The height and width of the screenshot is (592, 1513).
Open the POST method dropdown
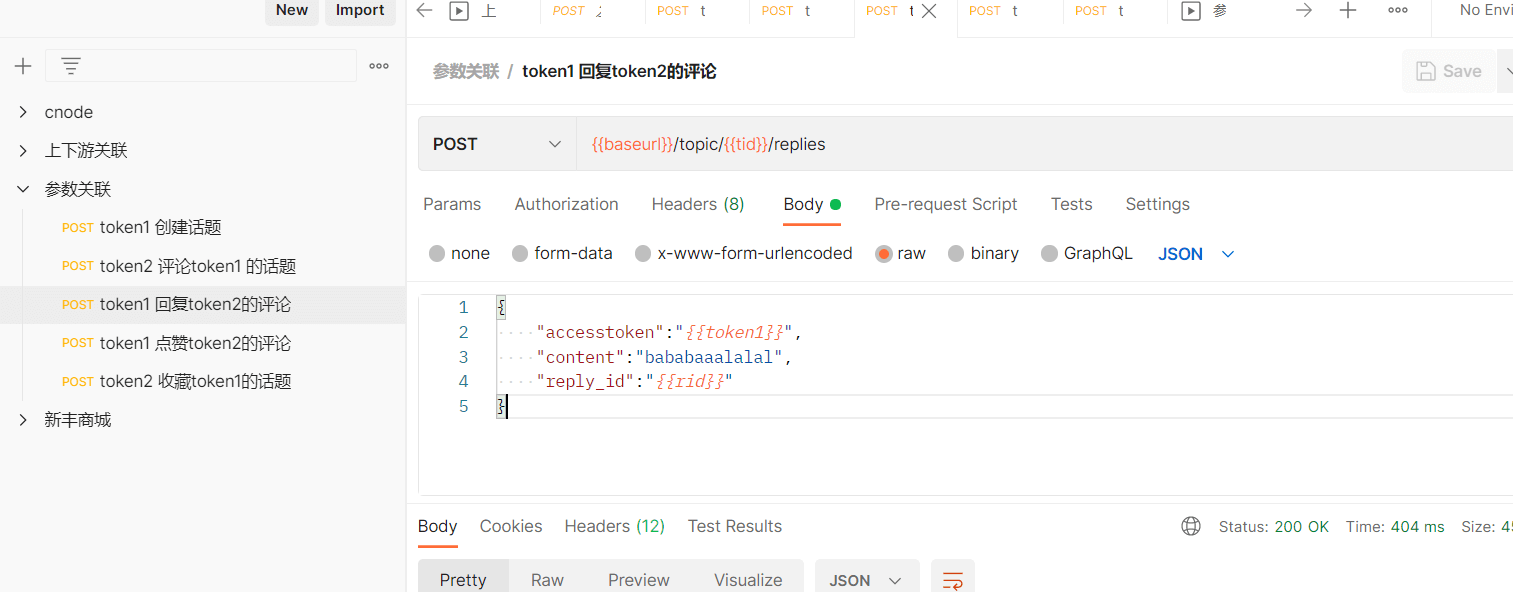click(x=497, y=144)
